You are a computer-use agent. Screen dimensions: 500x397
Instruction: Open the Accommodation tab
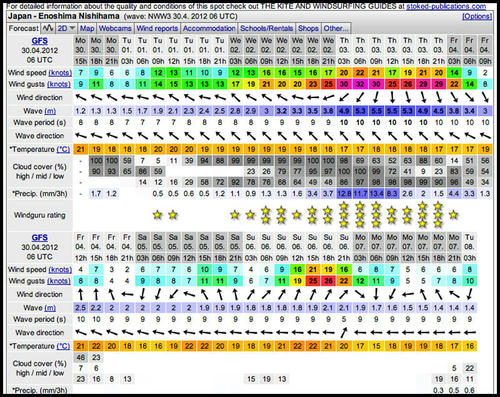[x=209, y=28]
